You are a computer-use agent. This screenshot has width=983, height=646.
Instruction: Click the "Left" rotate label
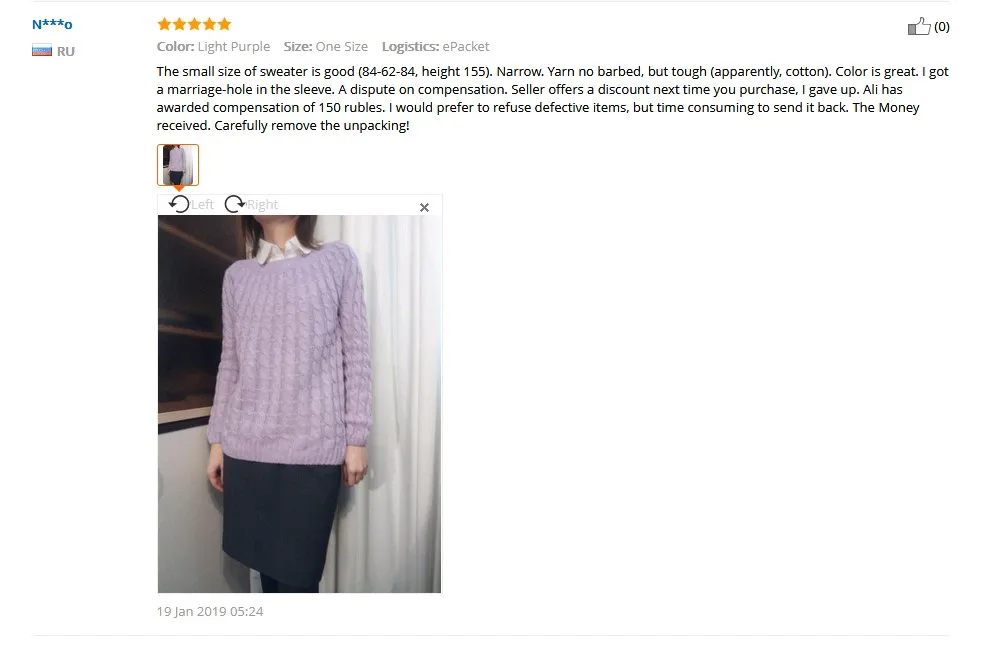pyautogui.click(x=202, y=204)
